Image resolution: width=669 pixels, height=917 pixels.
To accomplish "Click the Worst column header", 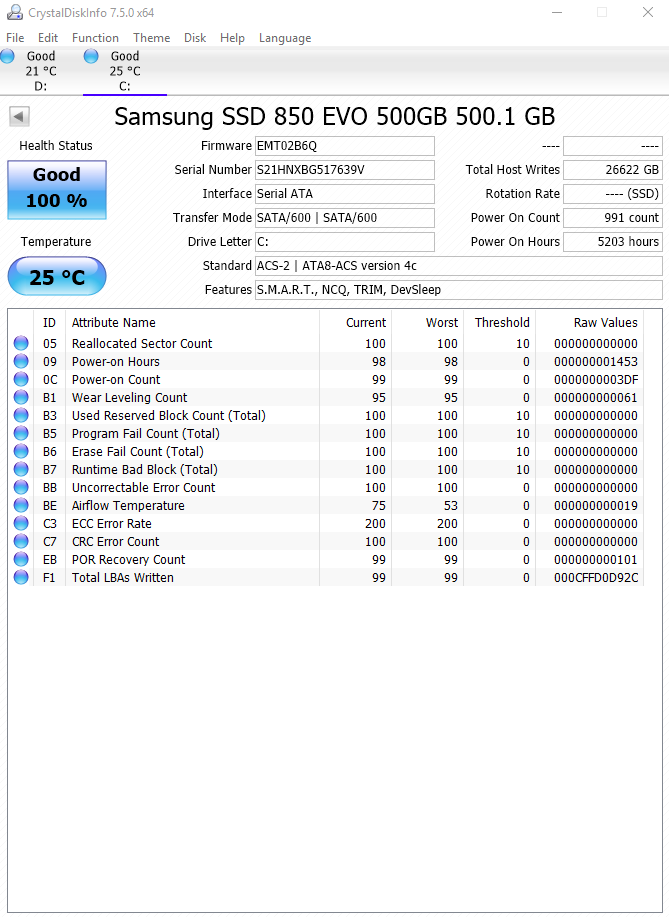I will (x=427, y=323).
